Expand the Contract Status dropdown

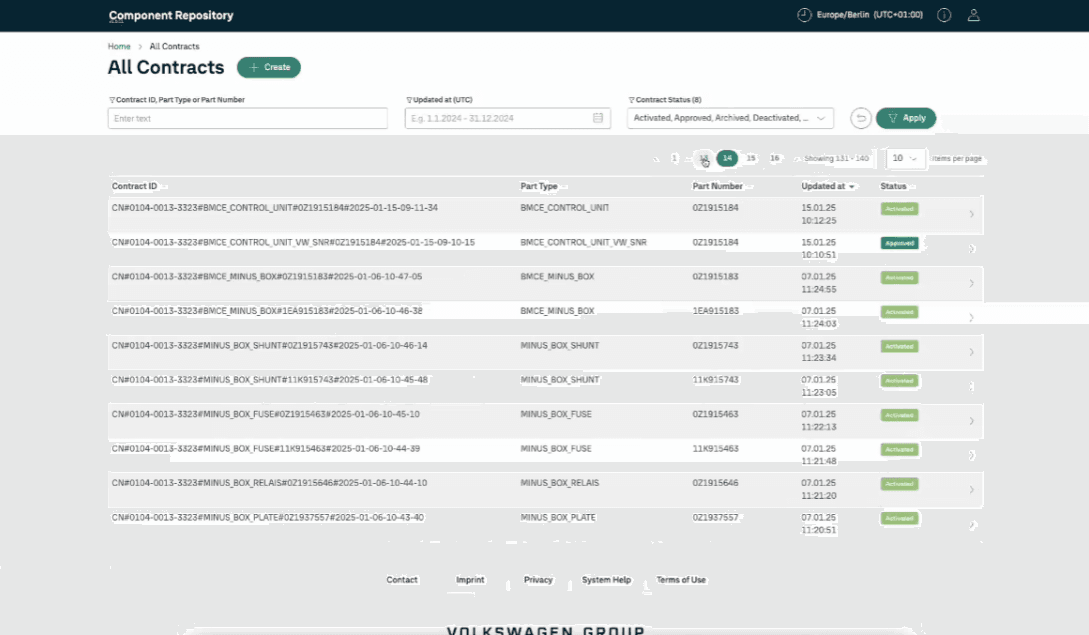(820, 118)
